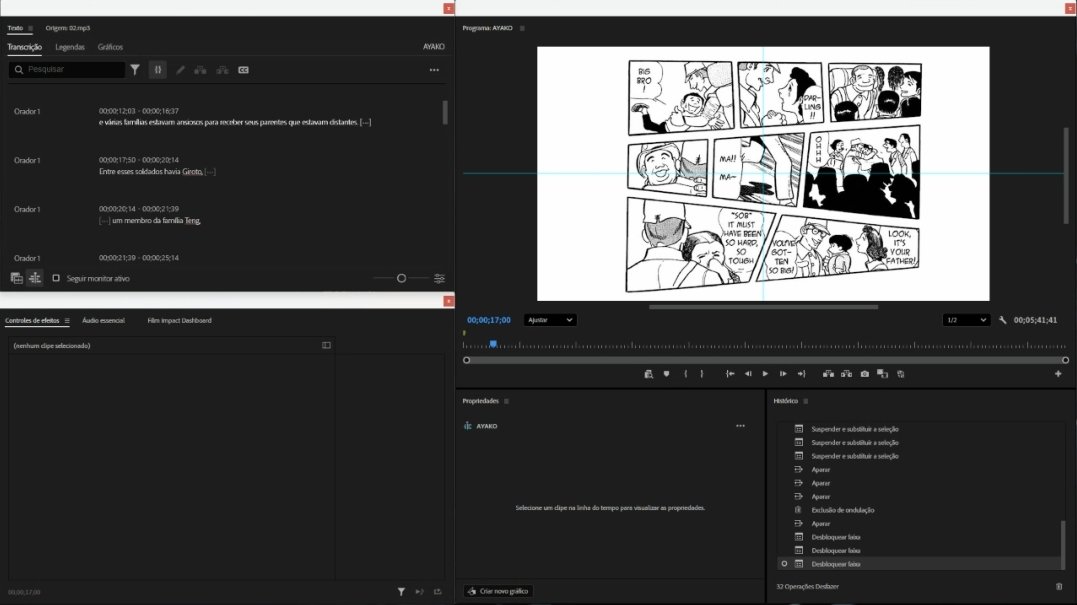This screenshot has height=605, width=1077.
Task: Open the Programa: AYAKO panel menu
Action: click(522, 28)
